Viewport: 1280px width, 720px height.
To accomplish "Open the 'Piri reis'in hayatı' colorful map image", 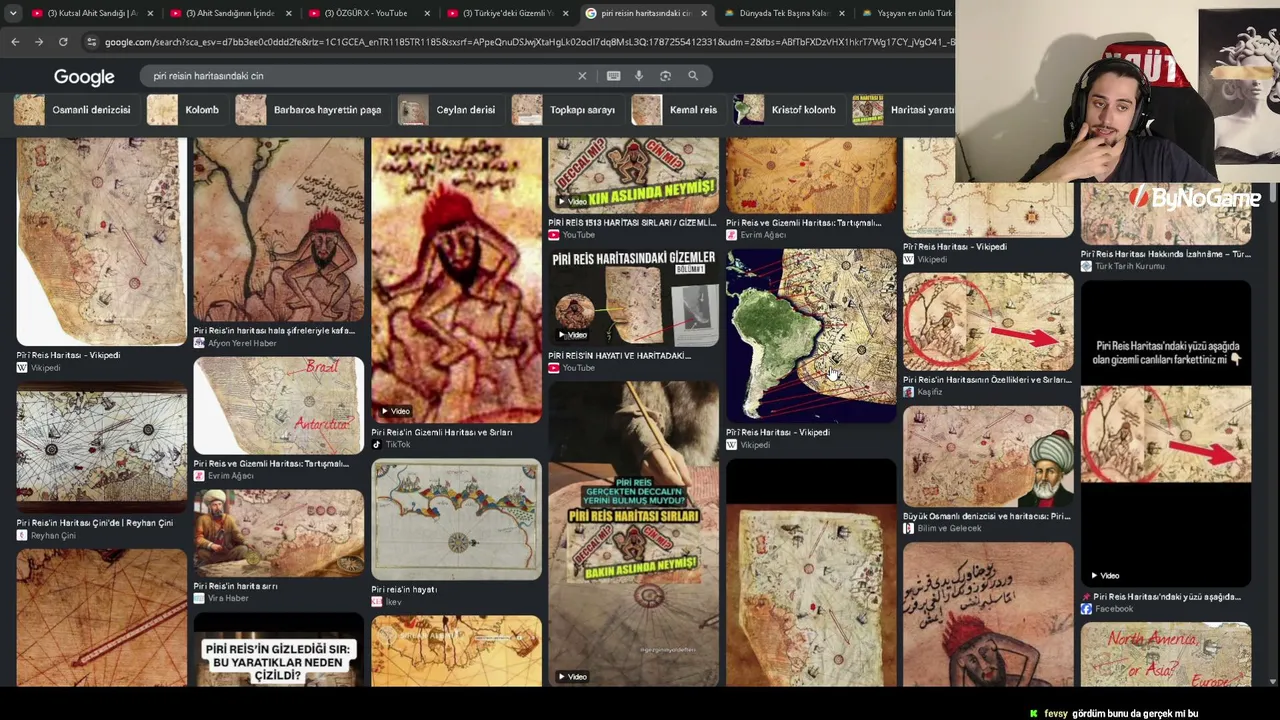I will pos(456,519).
